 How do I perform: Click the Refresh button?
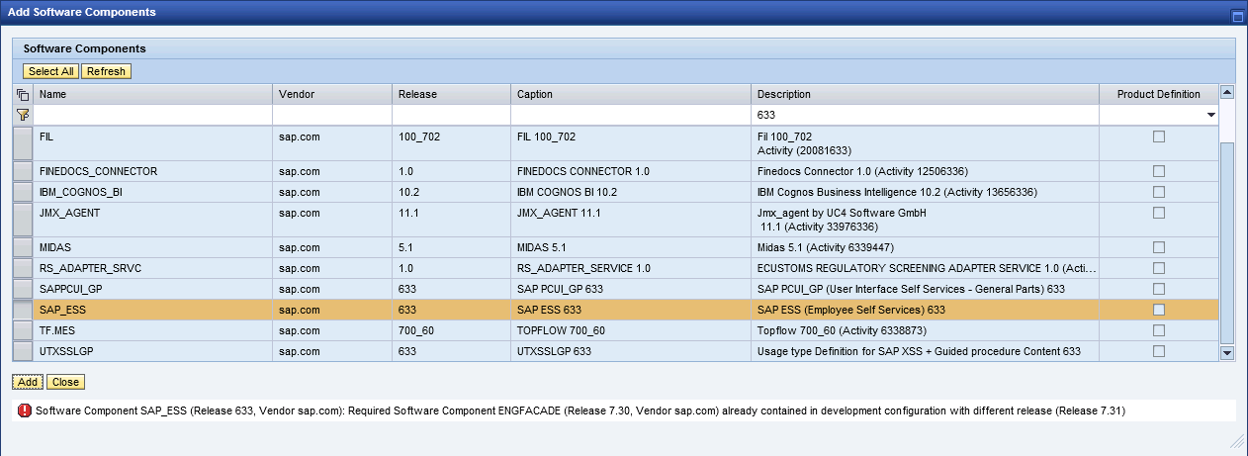(106, 71)
